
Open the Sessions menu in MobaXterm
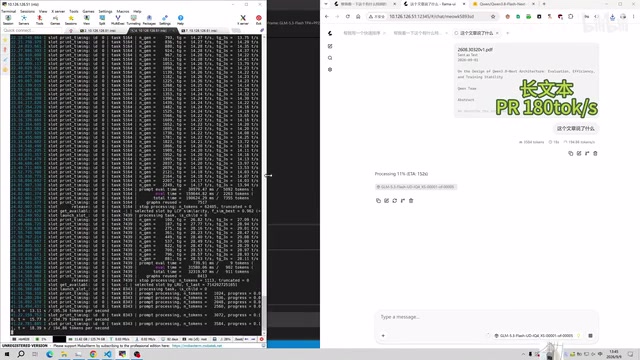(x=27, y=11)
